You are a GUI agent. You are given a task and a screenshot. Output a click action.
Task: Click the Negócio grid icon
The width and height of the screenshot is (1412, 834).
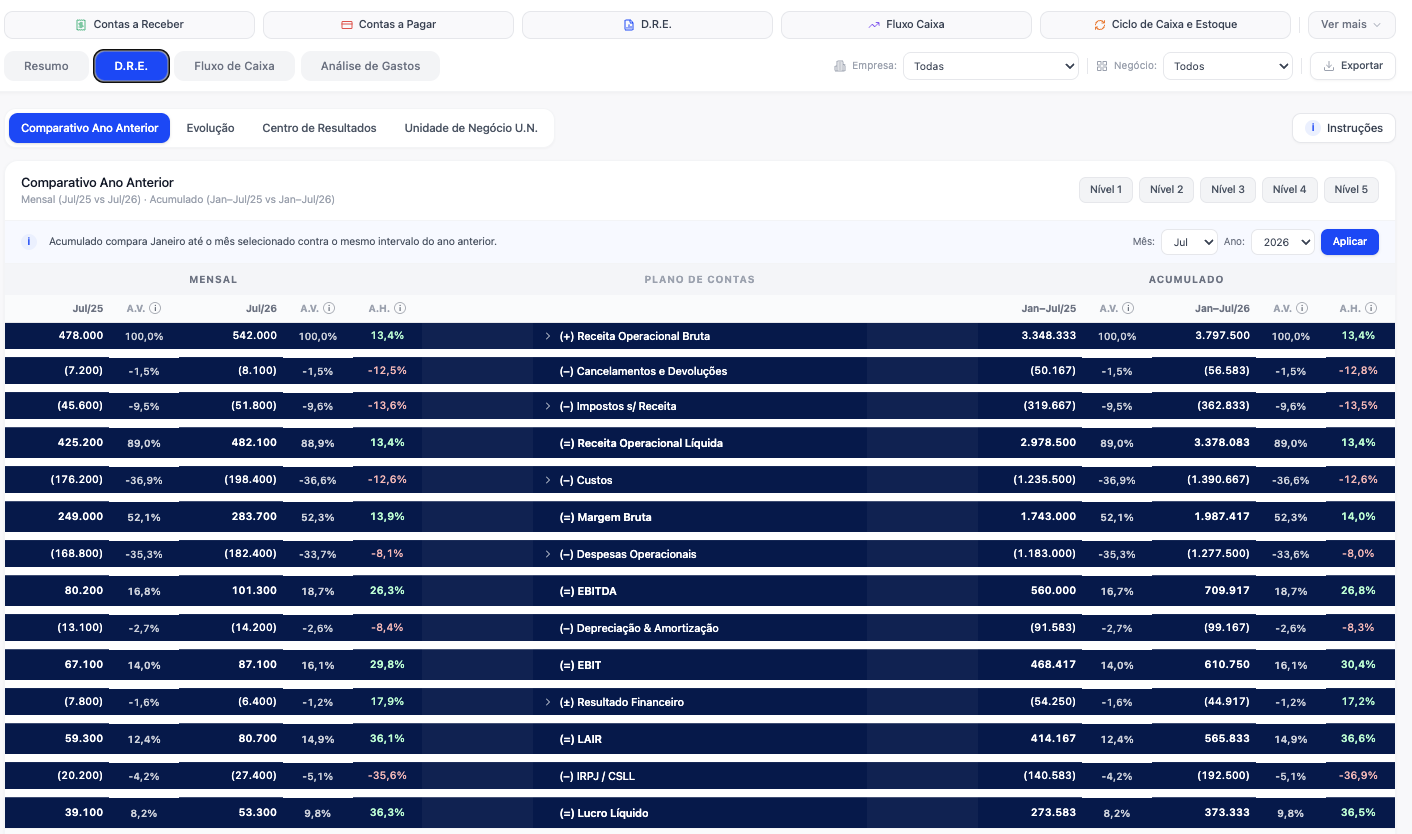[x=1102, y=66]
